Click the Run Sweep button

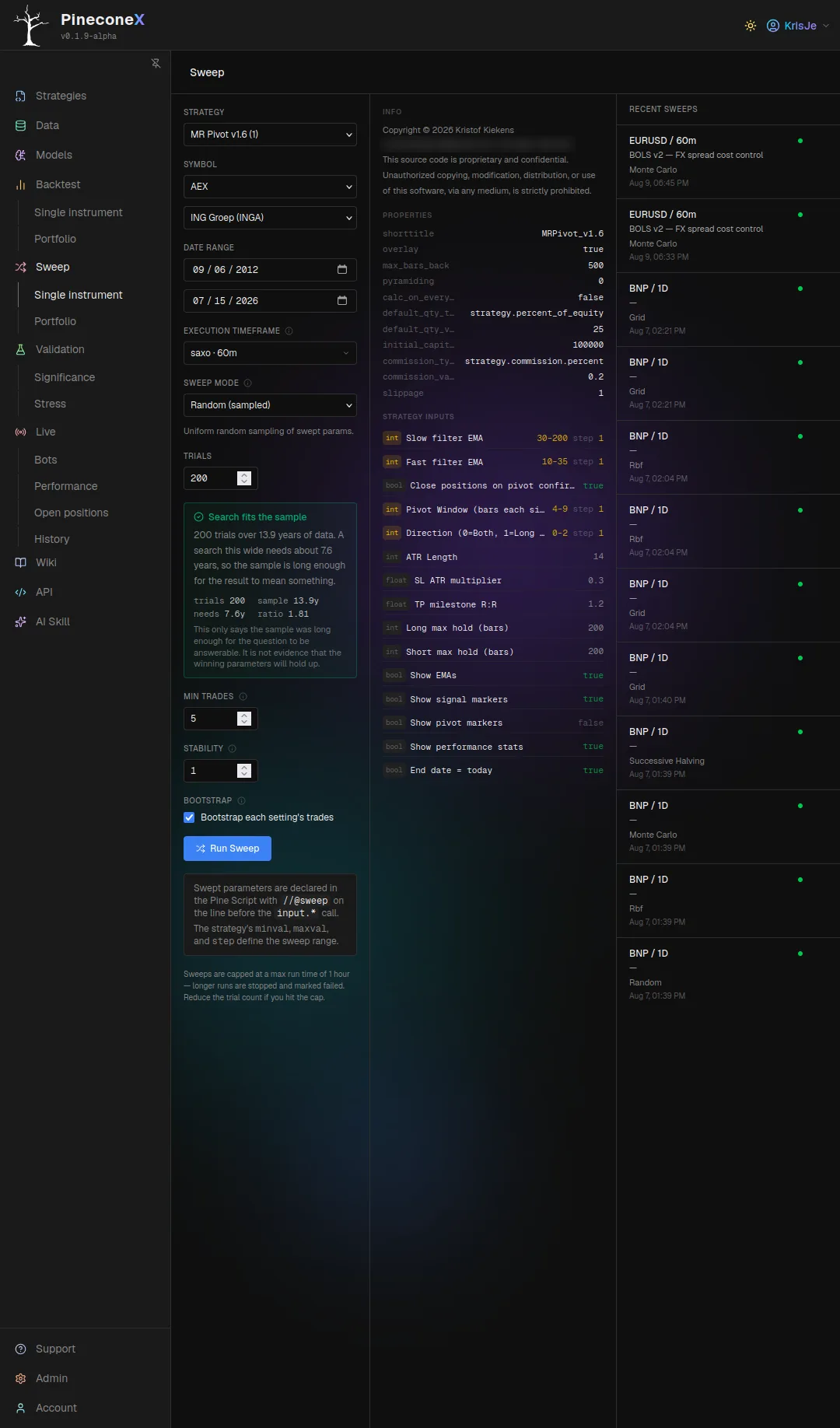(x=227, y=849)
